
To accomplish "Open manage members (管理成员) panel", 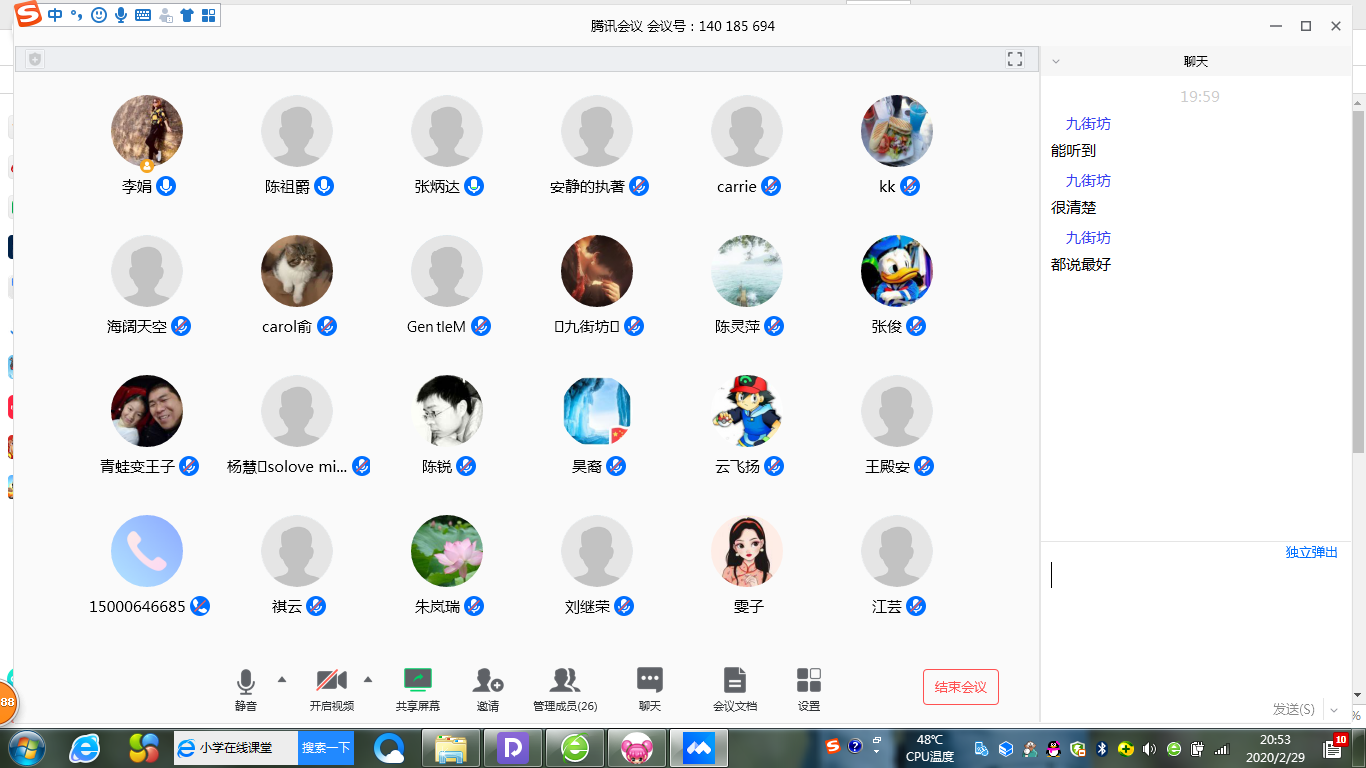I will pos(565,681).
